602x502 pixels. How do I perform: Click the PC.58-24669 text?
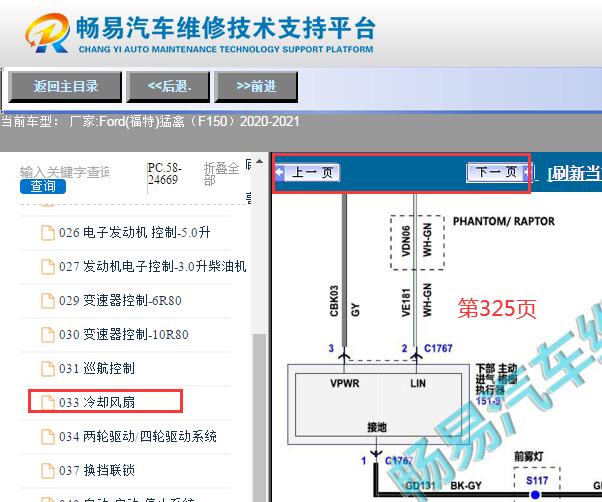(164, 173)
